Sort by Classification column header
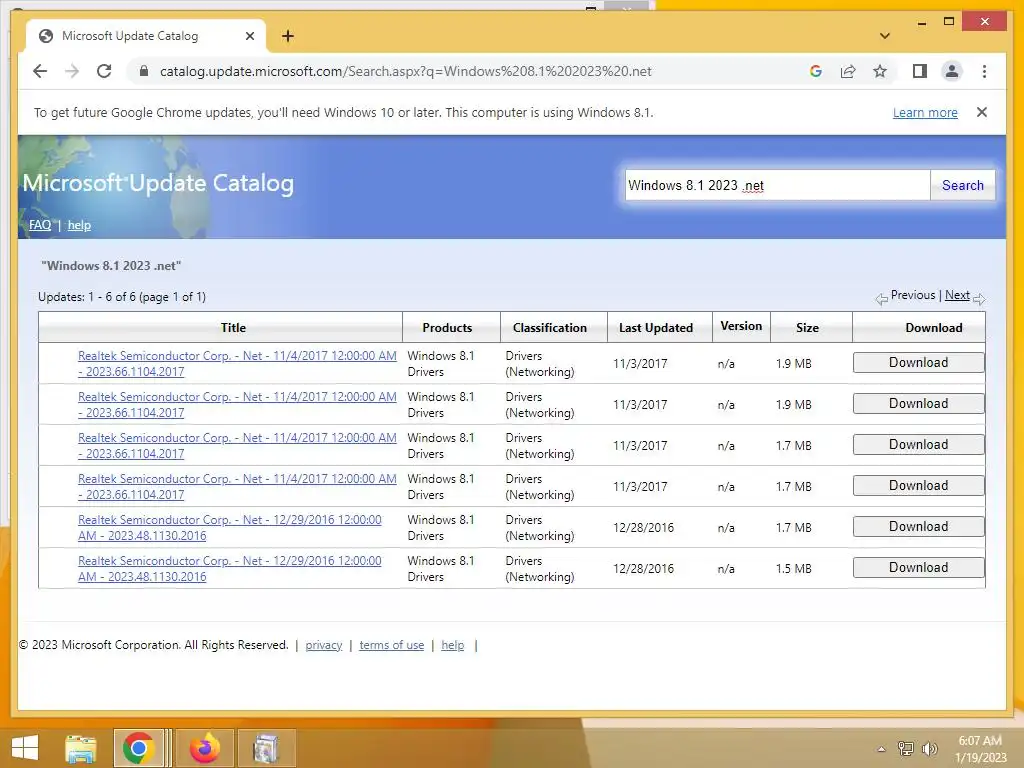 pos(550,328)
